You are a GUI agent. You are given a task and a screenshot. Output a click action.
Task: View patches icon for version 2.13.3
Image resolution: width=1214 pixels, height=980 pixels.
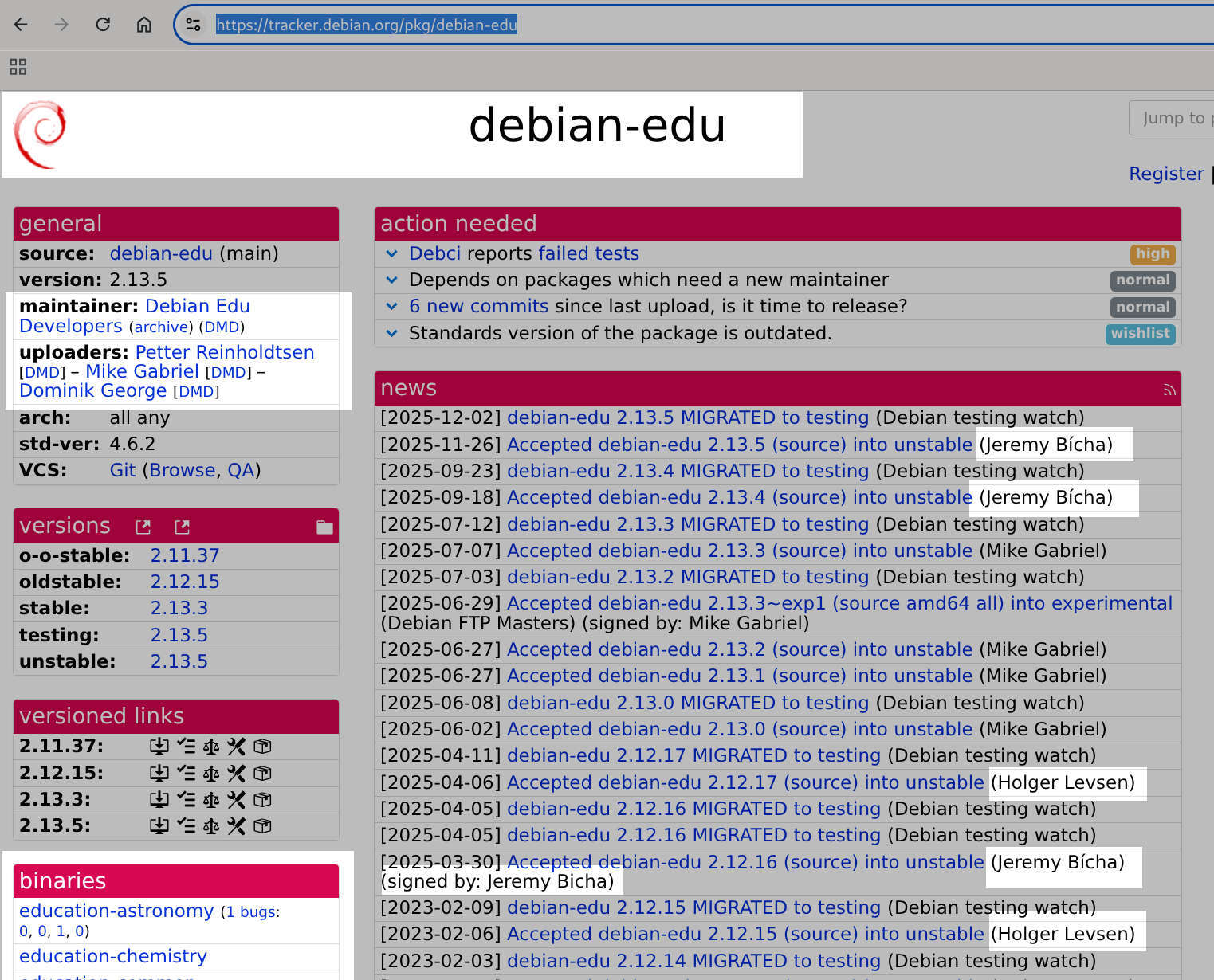235,799
